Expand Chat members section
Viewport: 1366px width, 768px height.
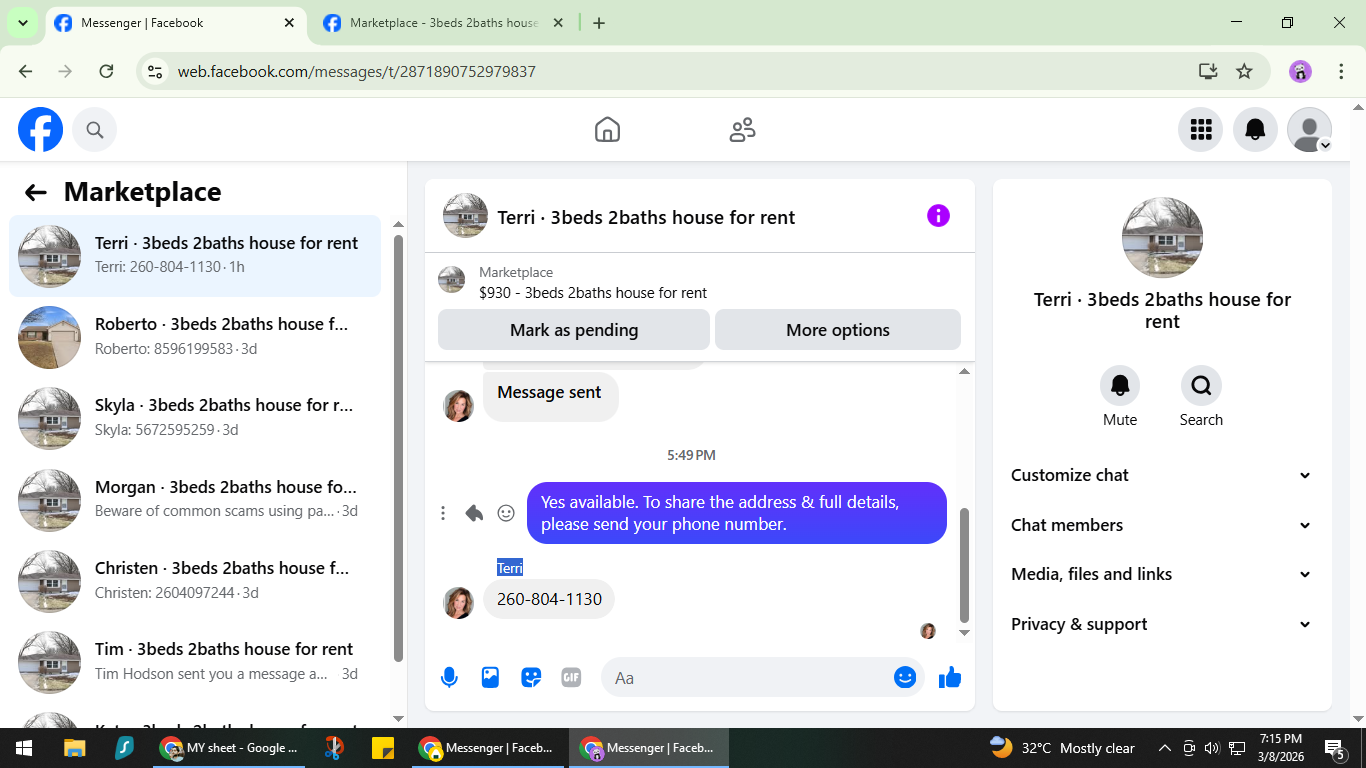[1161, 525]
